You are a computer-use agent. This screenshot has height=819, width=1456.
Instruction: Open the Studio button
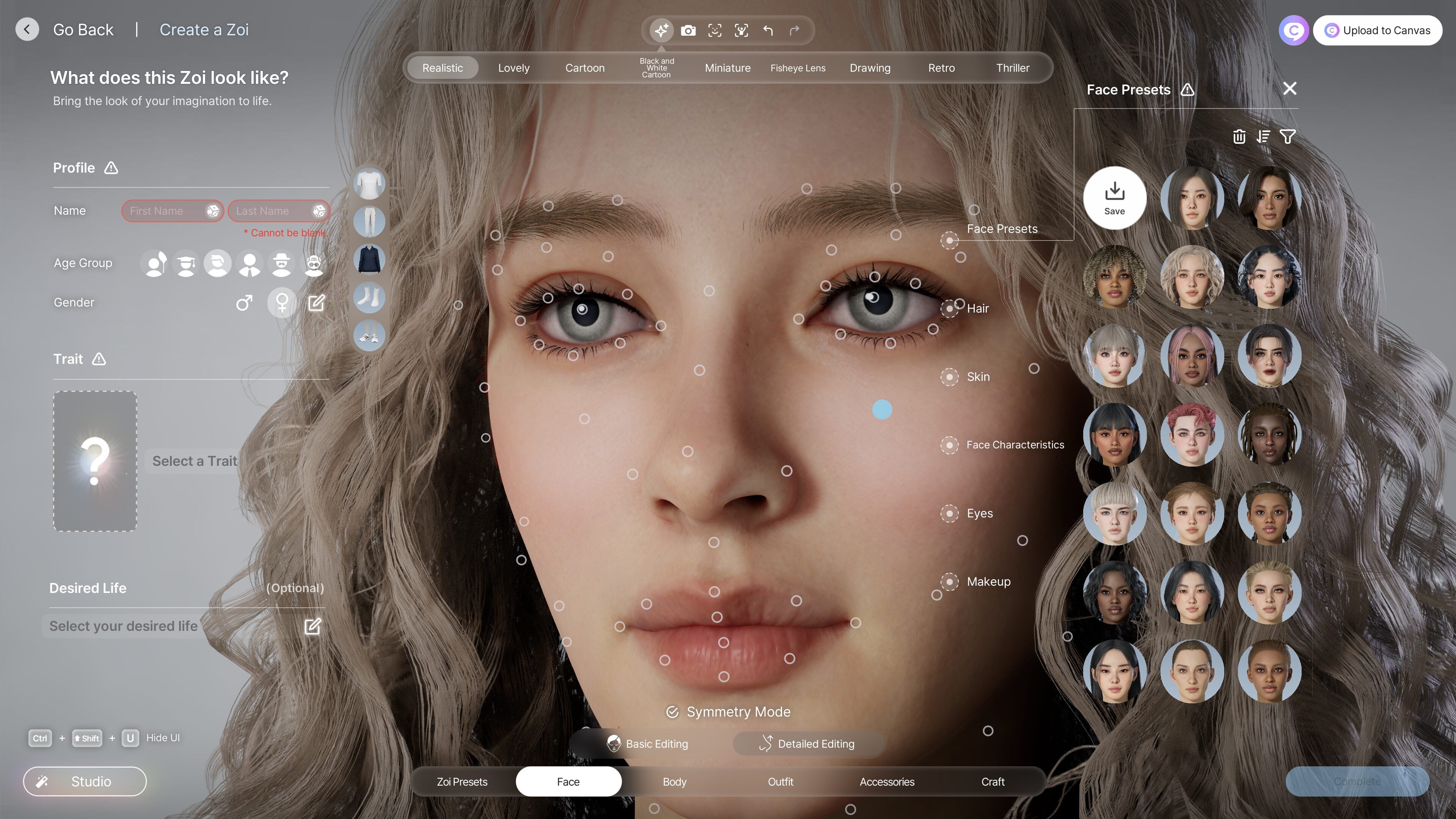tap(85, 781)
